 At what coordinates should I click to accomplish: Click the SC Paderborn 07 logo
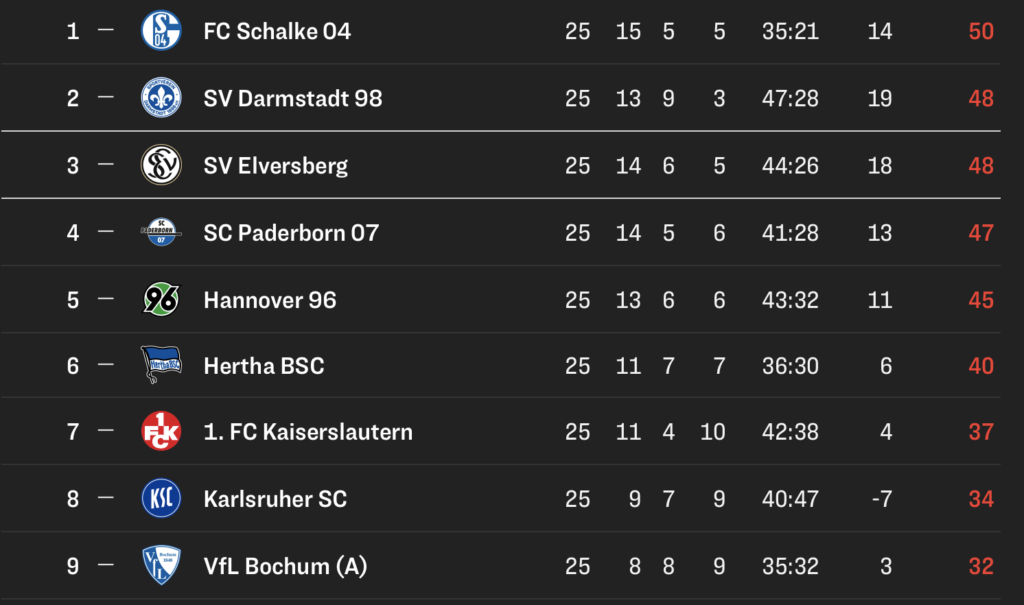tap(161, 232)
